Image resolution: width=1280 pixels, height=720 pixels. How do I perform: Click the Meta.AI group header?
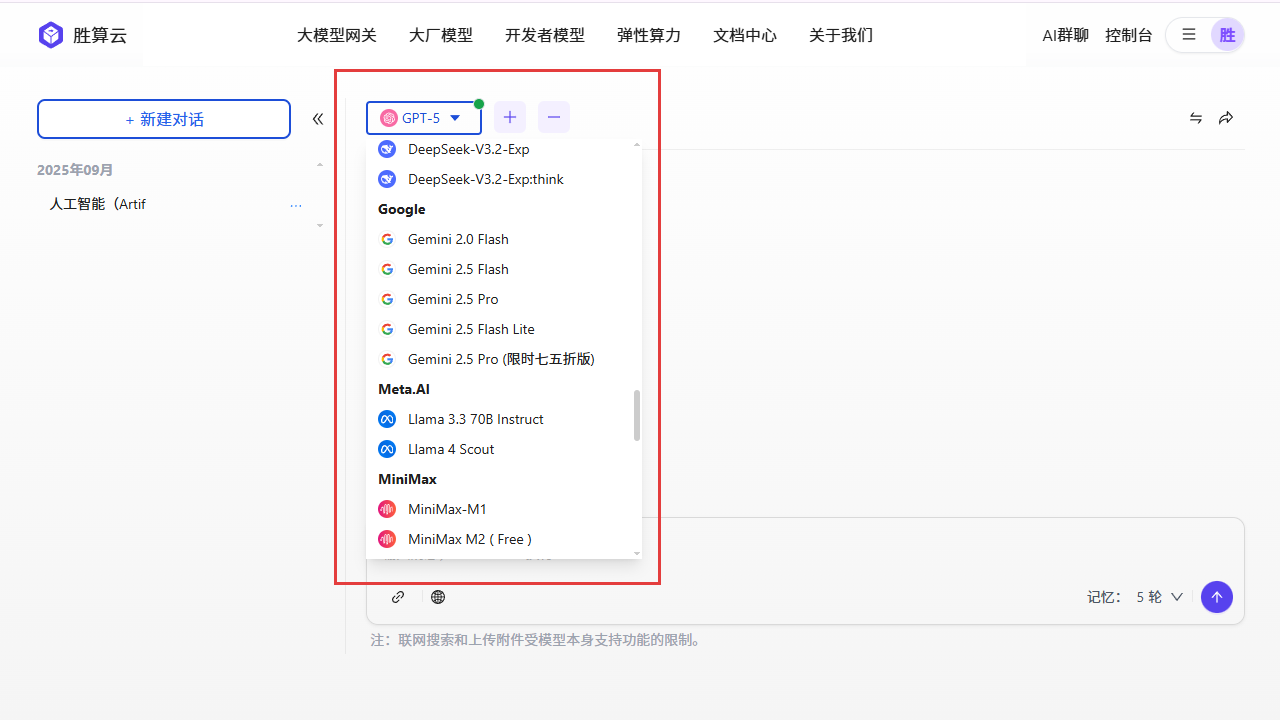point(404,389)
